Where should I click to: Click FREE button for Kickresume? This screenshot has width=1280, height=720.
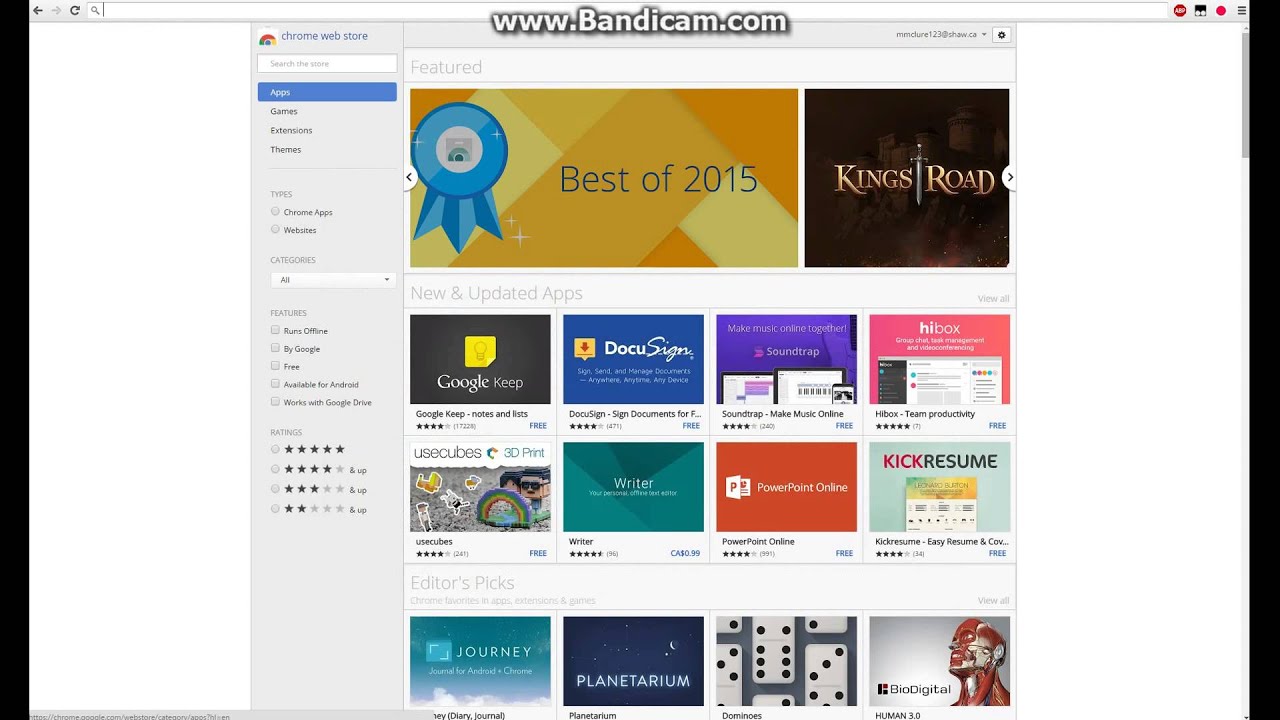pyautogui.click(x=997, y=553)
